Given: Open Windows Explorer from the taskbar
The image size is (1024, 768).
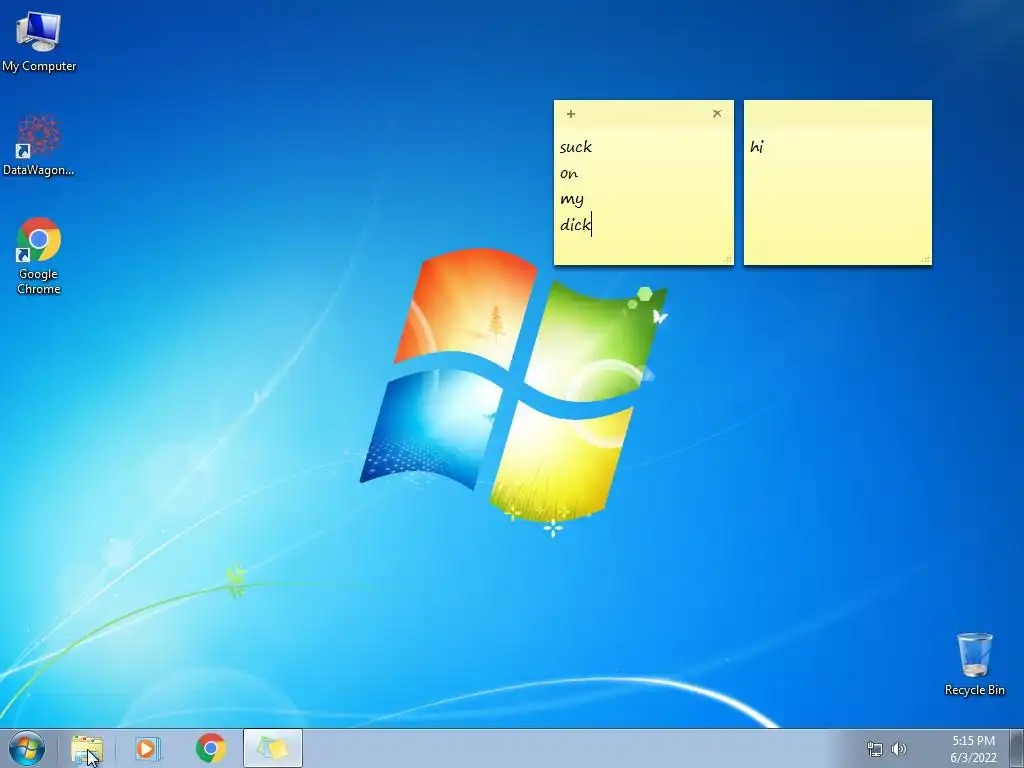Looking at the screenshot, I should click(87, 748).
